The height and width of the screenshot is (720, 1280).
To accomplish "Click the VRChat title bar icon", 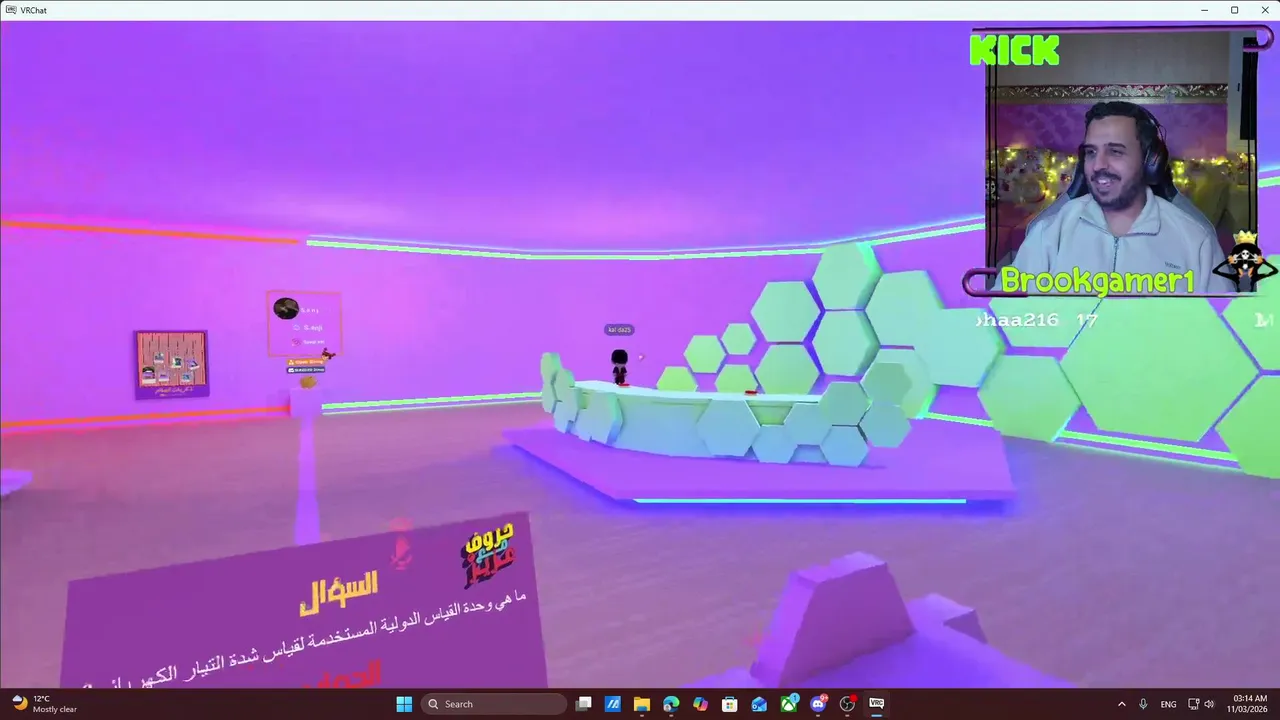I will click(x=10, y=10).
